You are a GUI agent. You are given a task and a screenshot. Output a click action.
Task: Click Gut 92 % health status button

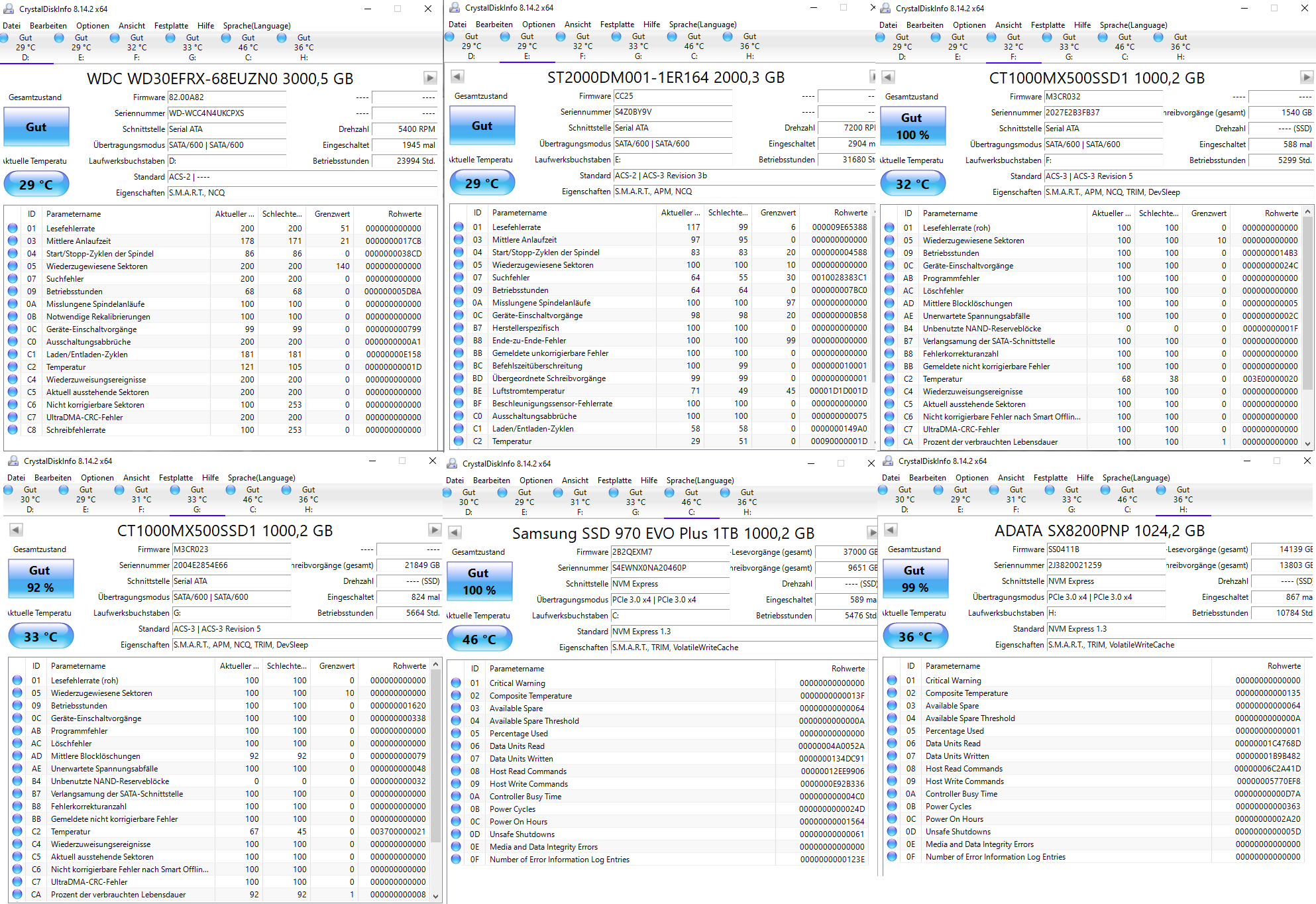tap(40, 579)
